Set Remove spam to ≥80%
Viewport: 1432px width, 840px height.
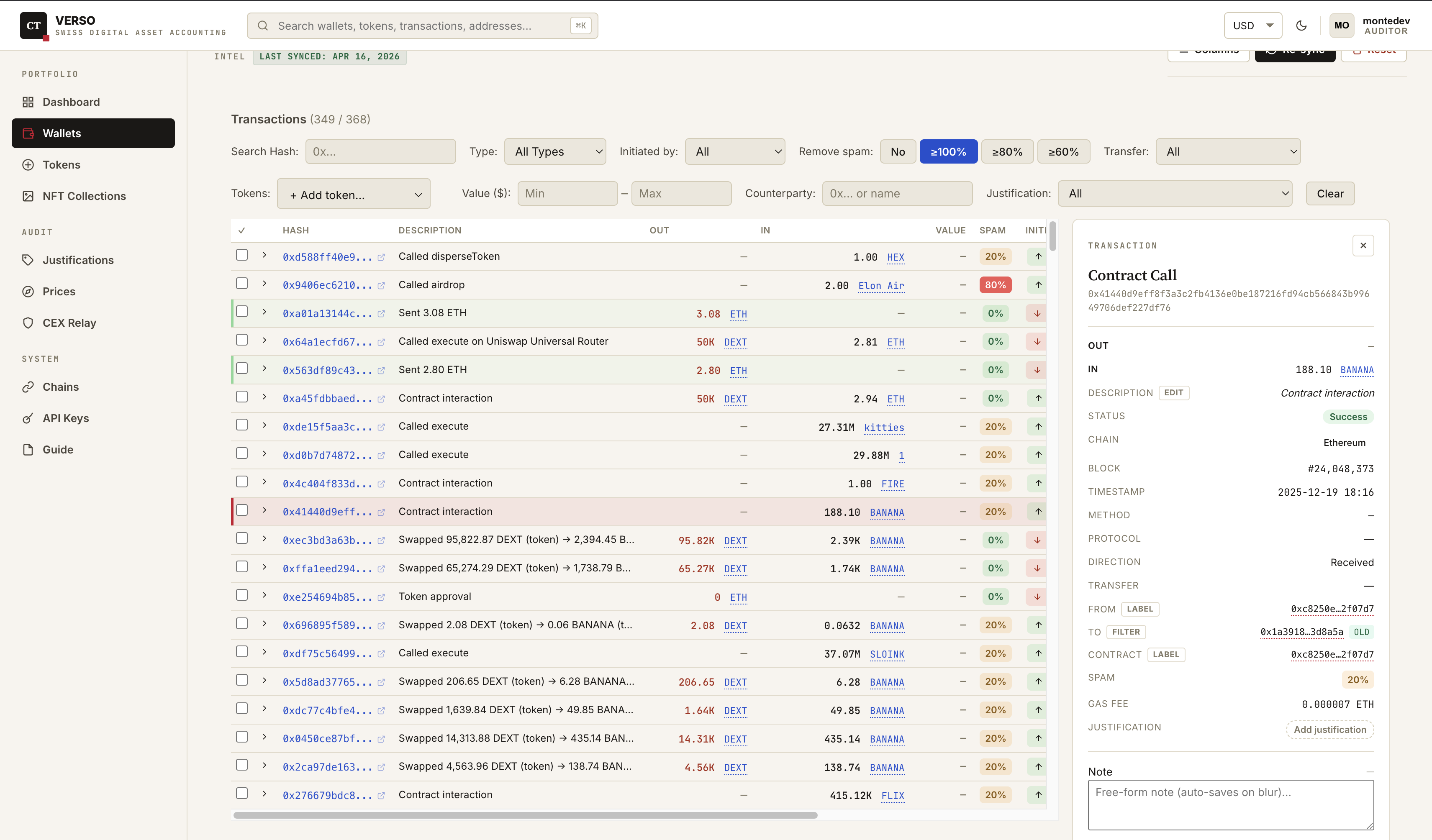tap(1007, 151)
